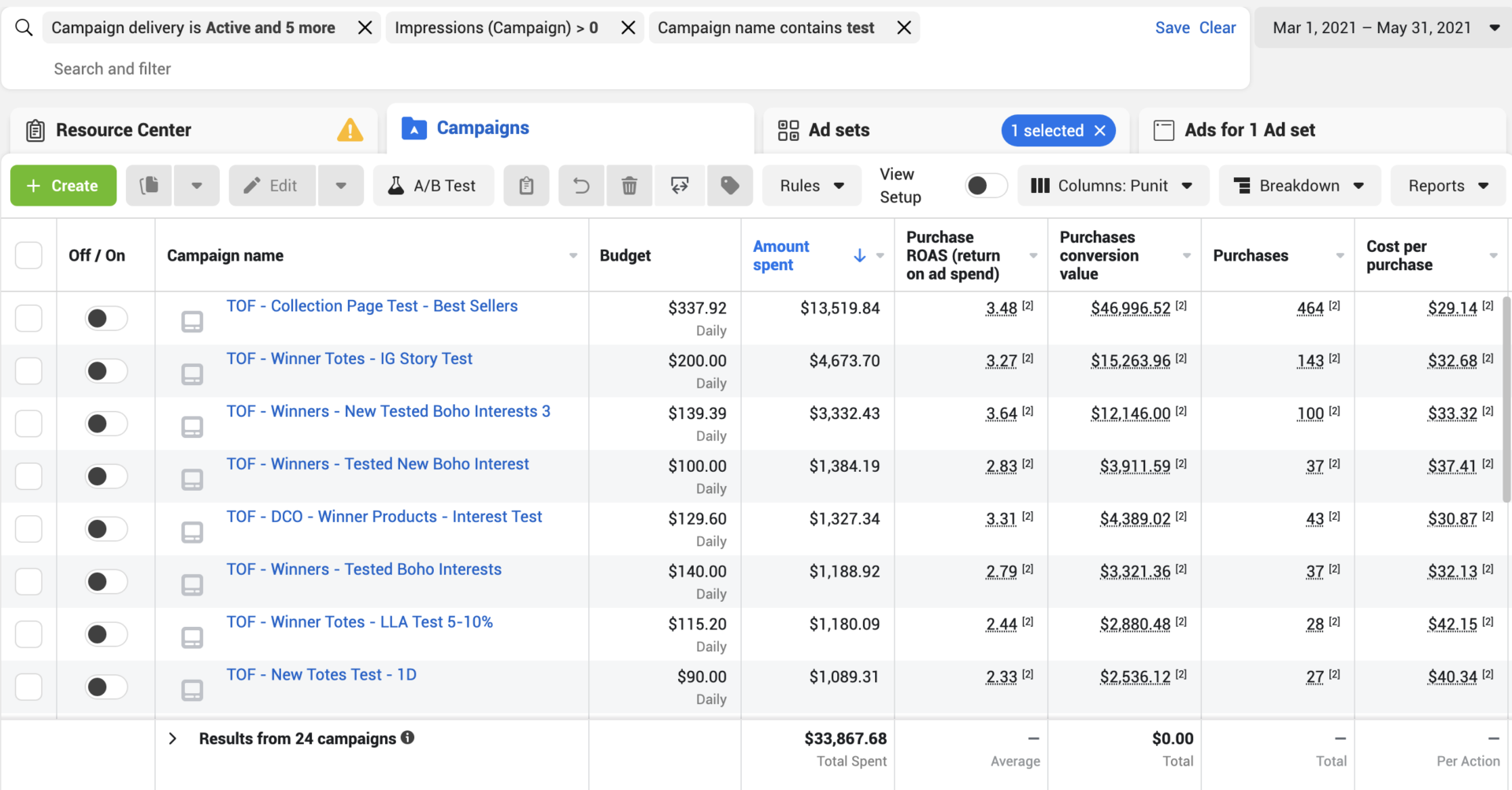
Task: Toggle the Collection Page Test campaign switch
Action: point(106,318)
